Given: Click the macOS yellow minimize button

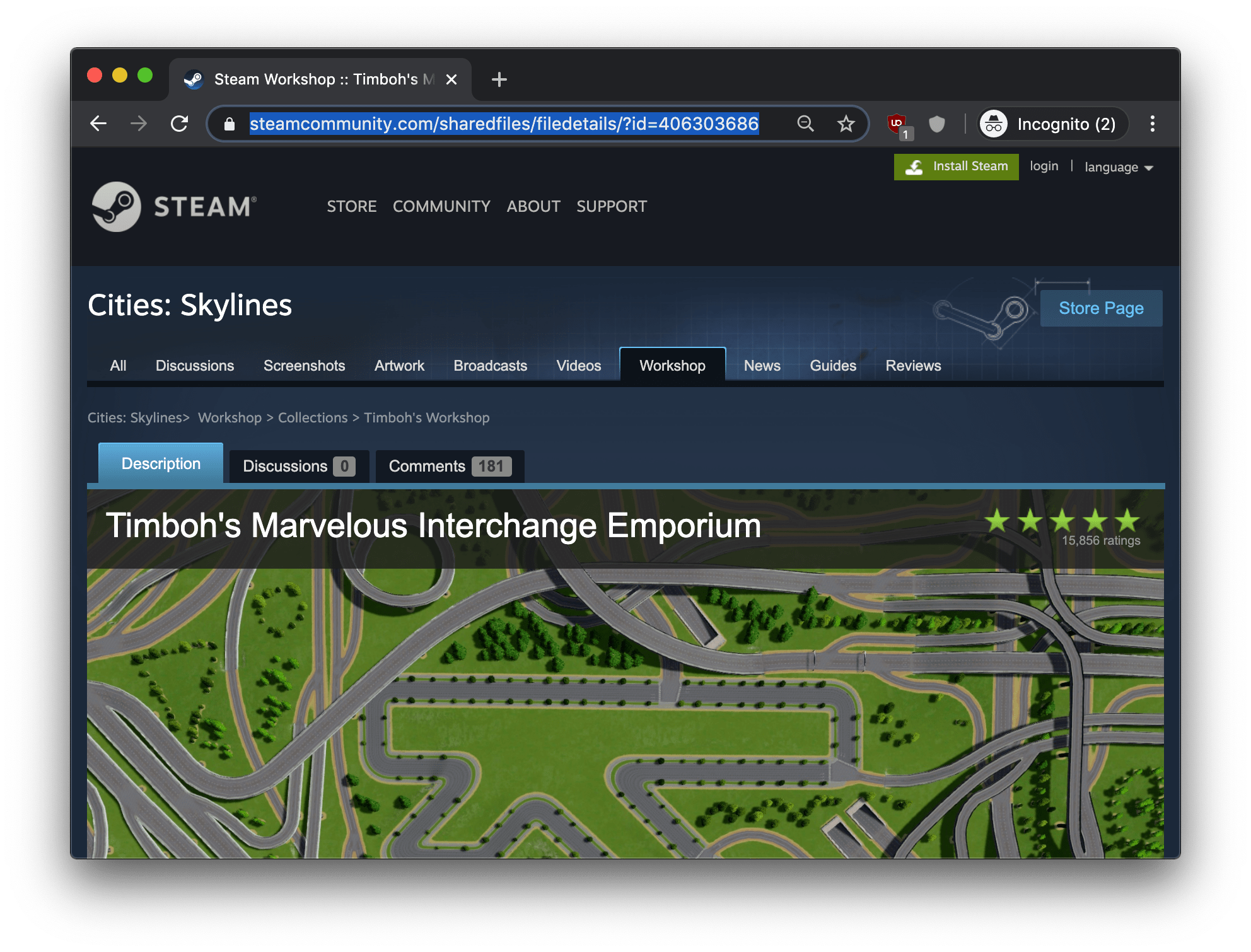Looking at the screenshot, I should 120,76.
